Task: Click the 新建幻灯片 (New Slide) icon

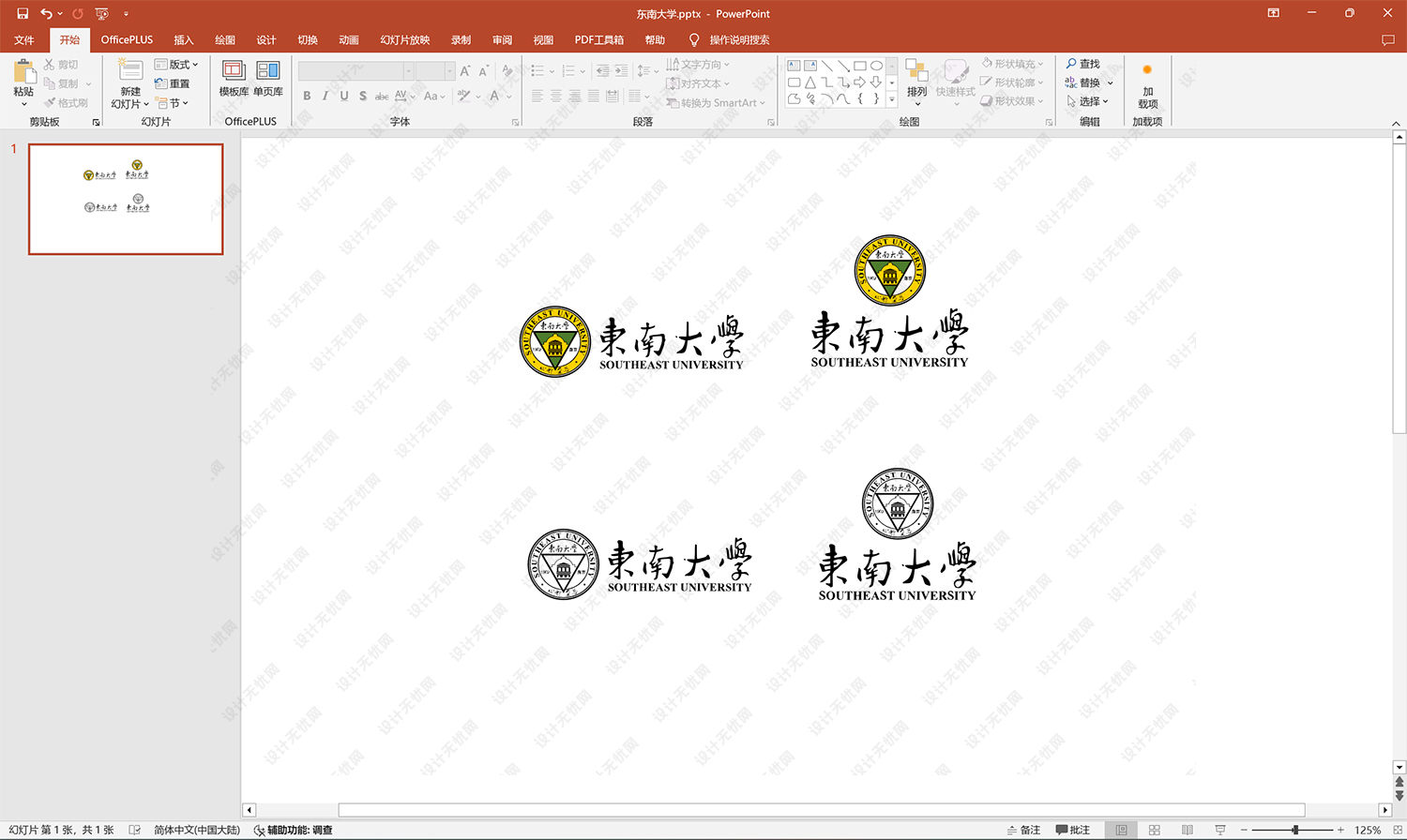Action: click(x=130, y=70)
